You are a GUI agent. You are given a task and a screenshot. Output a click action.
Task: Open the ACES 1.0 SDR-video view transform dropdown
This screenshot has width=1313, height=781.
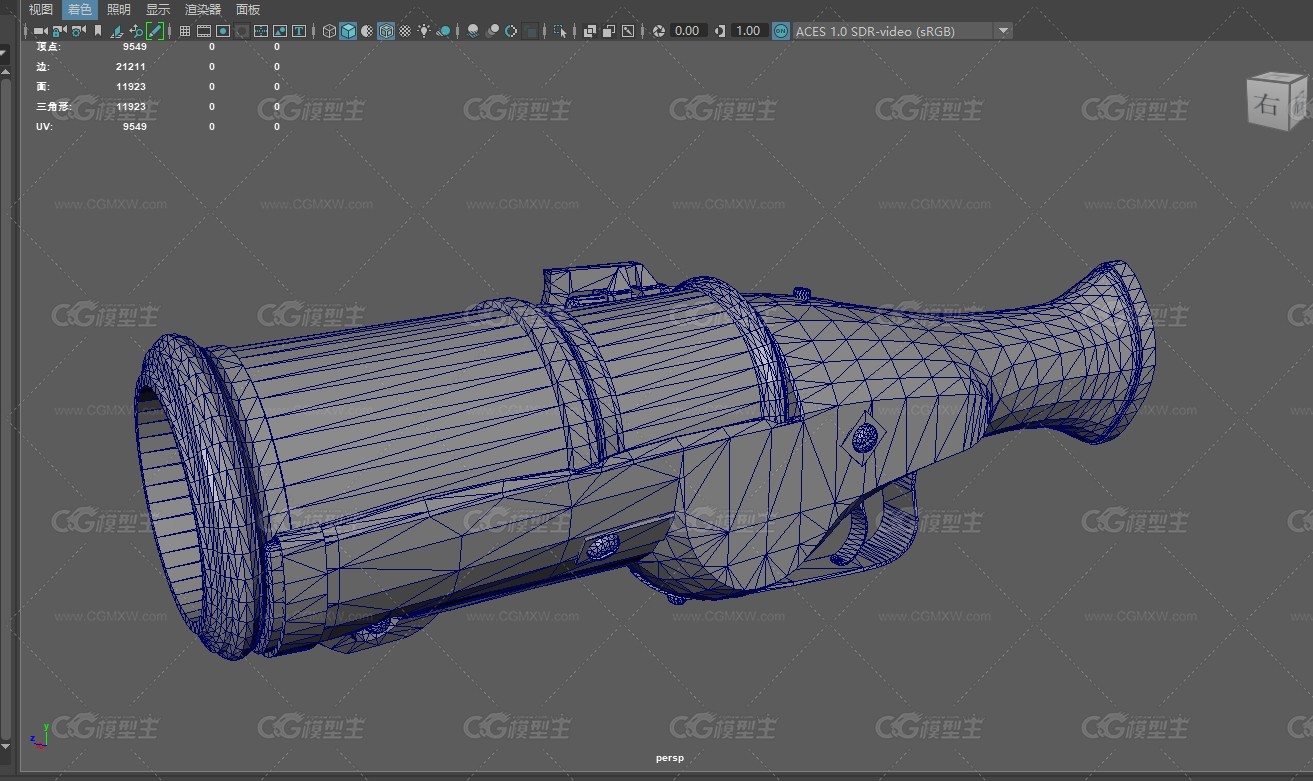[902, 31]
